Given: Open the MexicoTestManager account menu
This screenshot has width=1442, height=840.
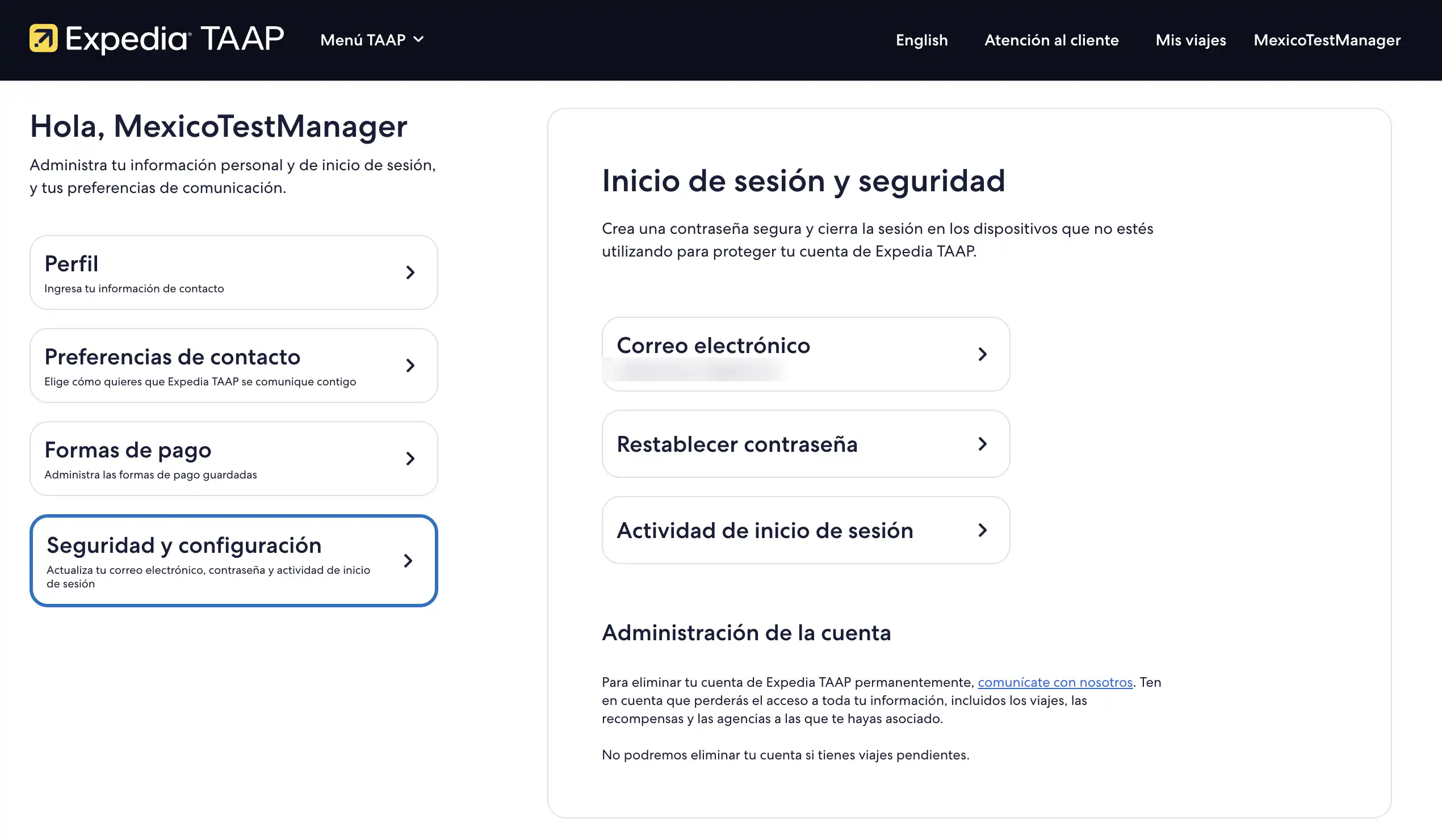Looking at the screenshot, I should (x=1327, y=40).
